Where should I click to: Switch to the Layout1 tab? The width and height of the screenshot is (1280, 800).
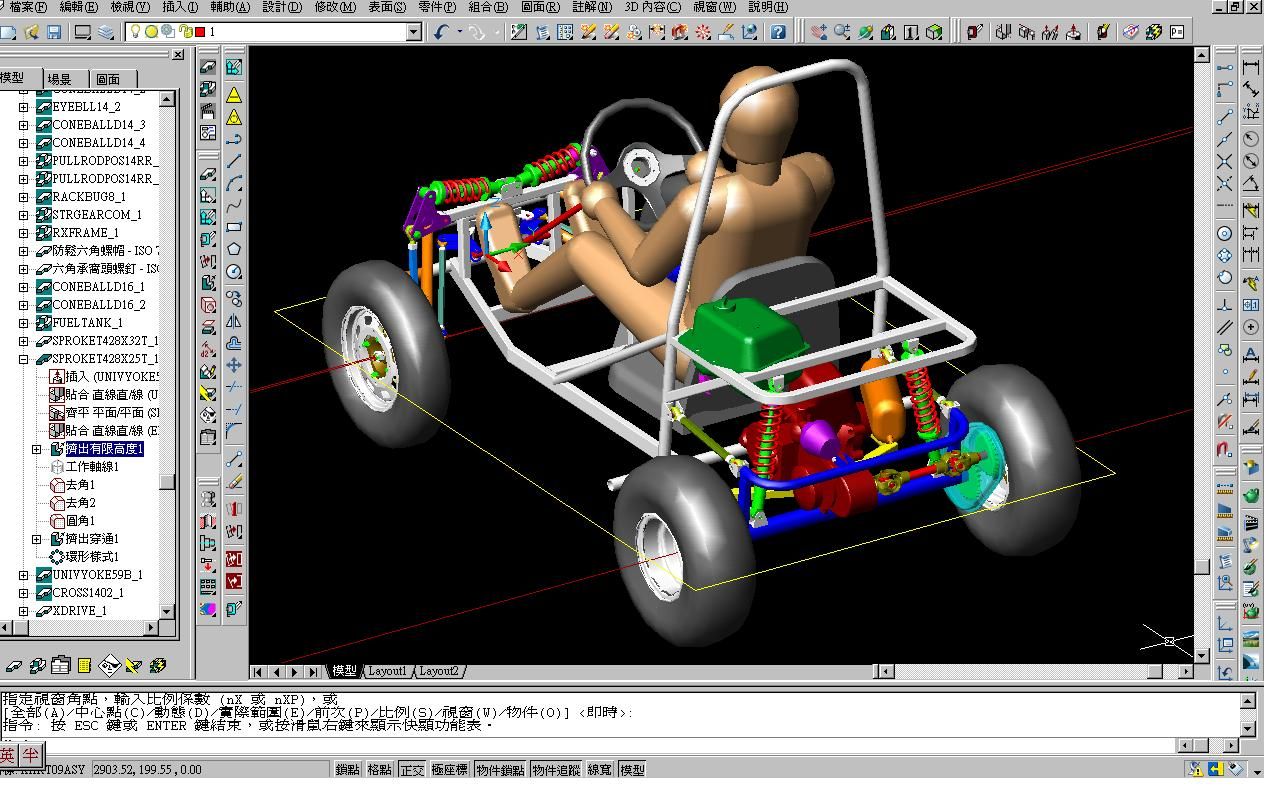coord(387,671)
